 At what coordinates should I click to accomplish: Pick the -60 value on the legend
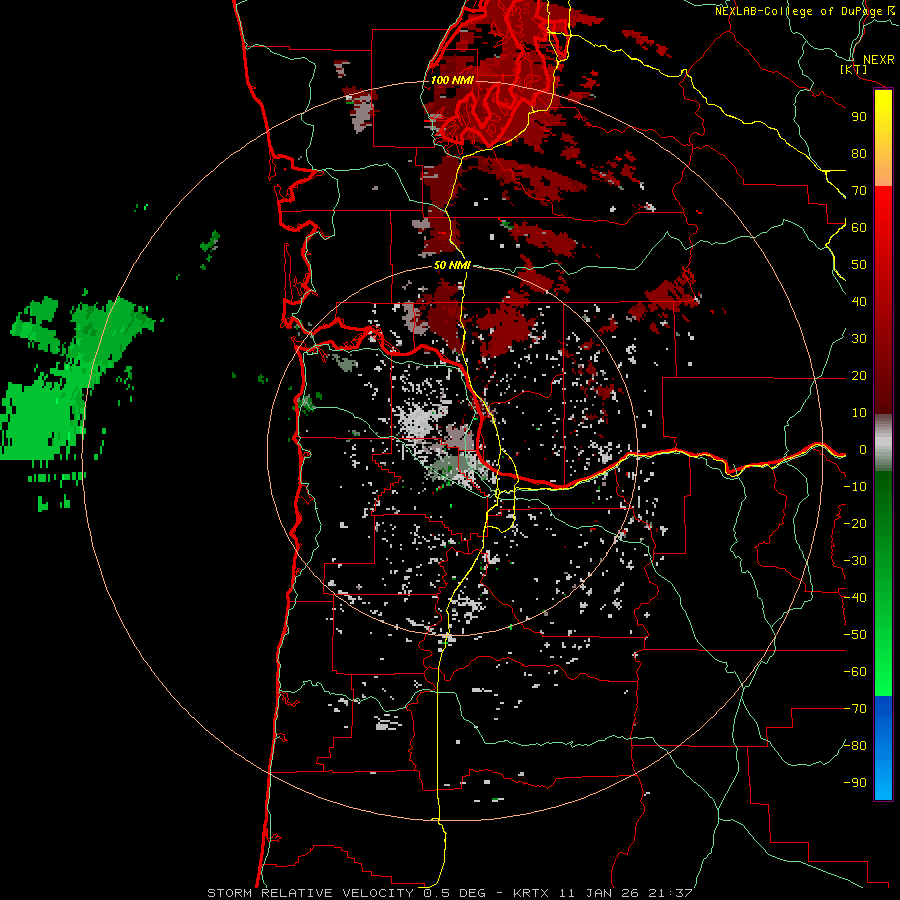[x=855, y=672]
